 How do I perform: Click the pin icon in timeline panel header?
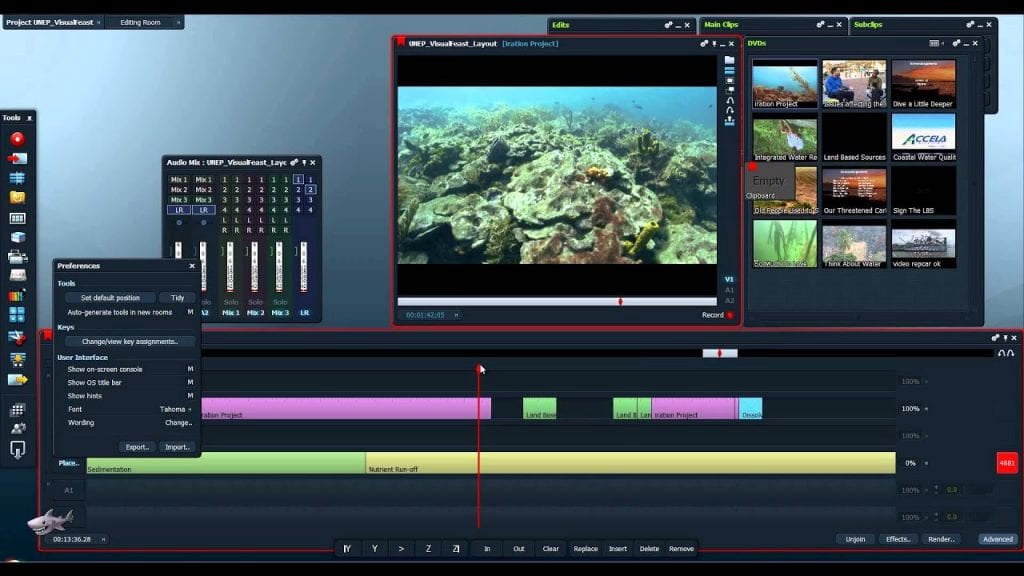(1005, 338)
